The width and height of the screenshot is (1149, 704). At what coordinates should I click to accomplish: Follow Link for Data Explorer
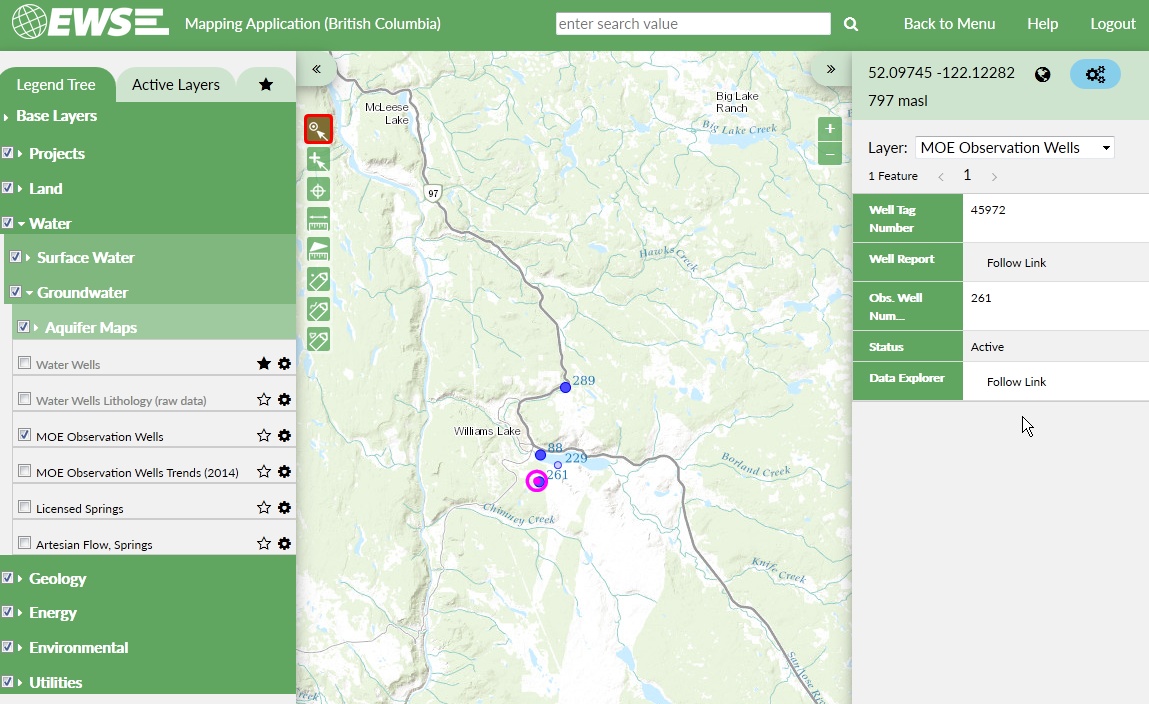pos(1016,382)
